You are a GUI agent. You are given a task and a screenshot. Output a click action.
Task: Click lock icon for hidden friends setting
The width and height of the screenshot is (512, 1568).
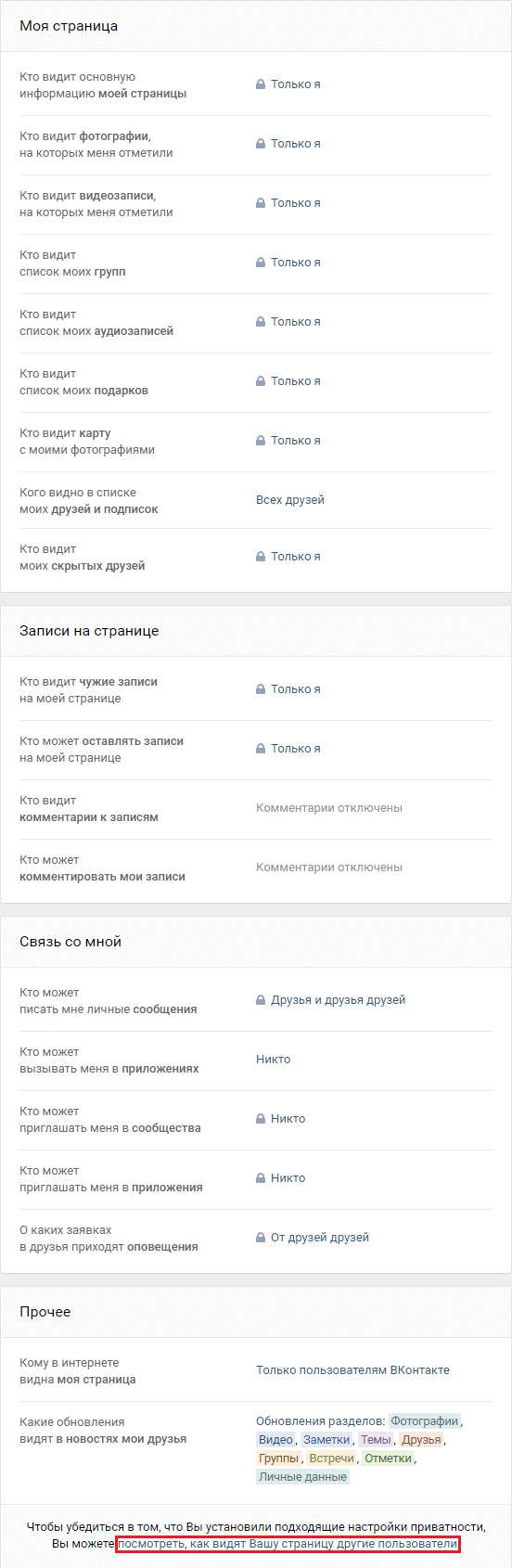261,557
